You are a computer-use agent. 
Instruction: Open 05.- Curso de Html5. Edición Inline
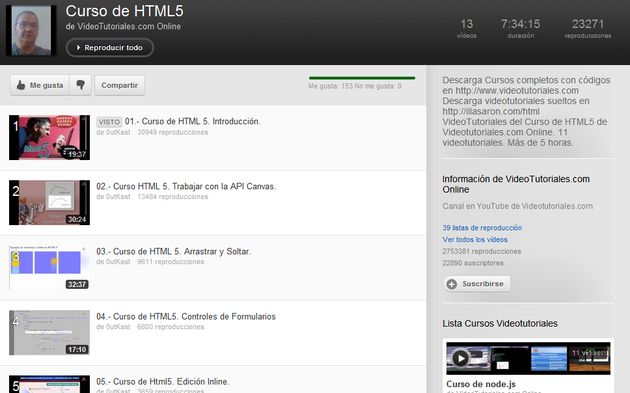pyautogui.click(x=163, y=381)
